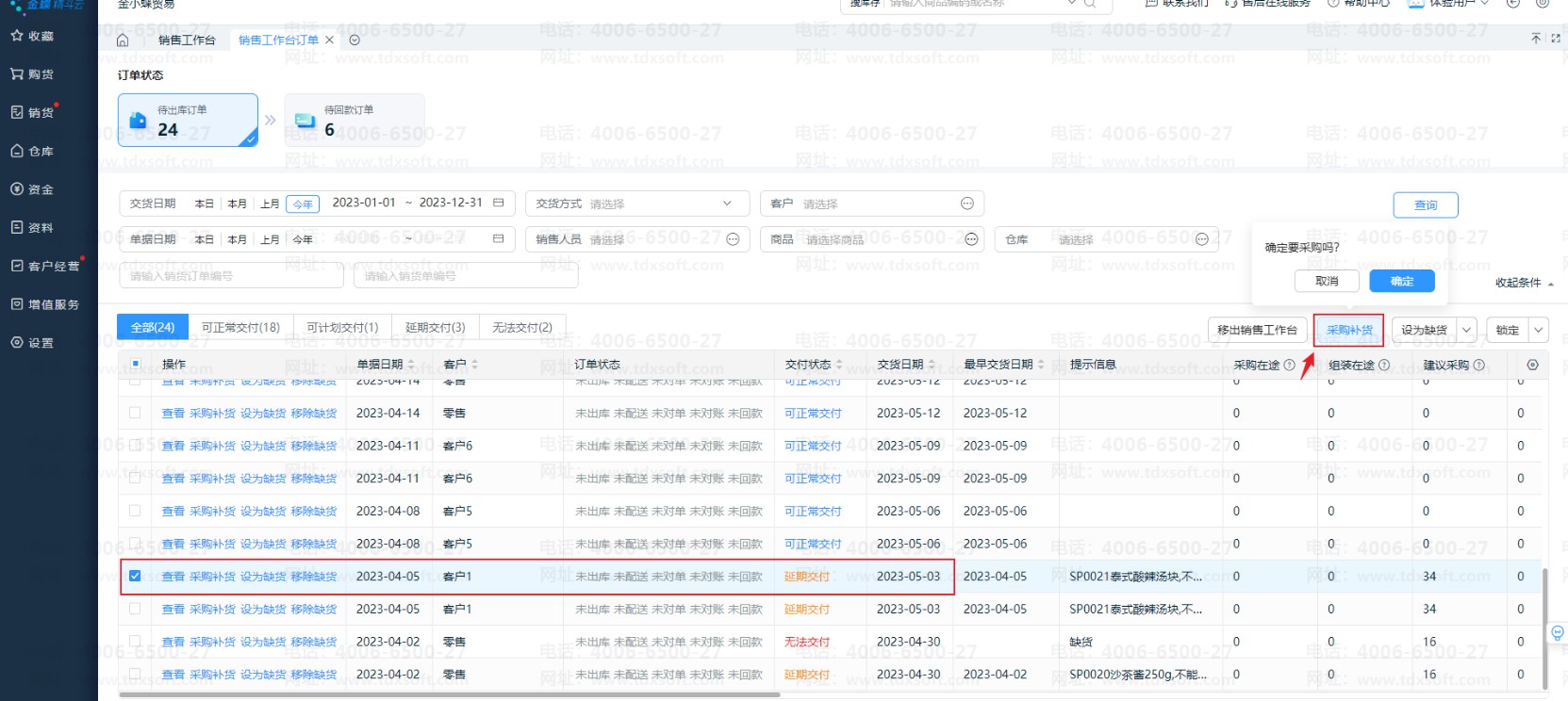Uncheck the selected 客户1 order row
Viewport: 1568px width, 701px height.
point(135,576)
